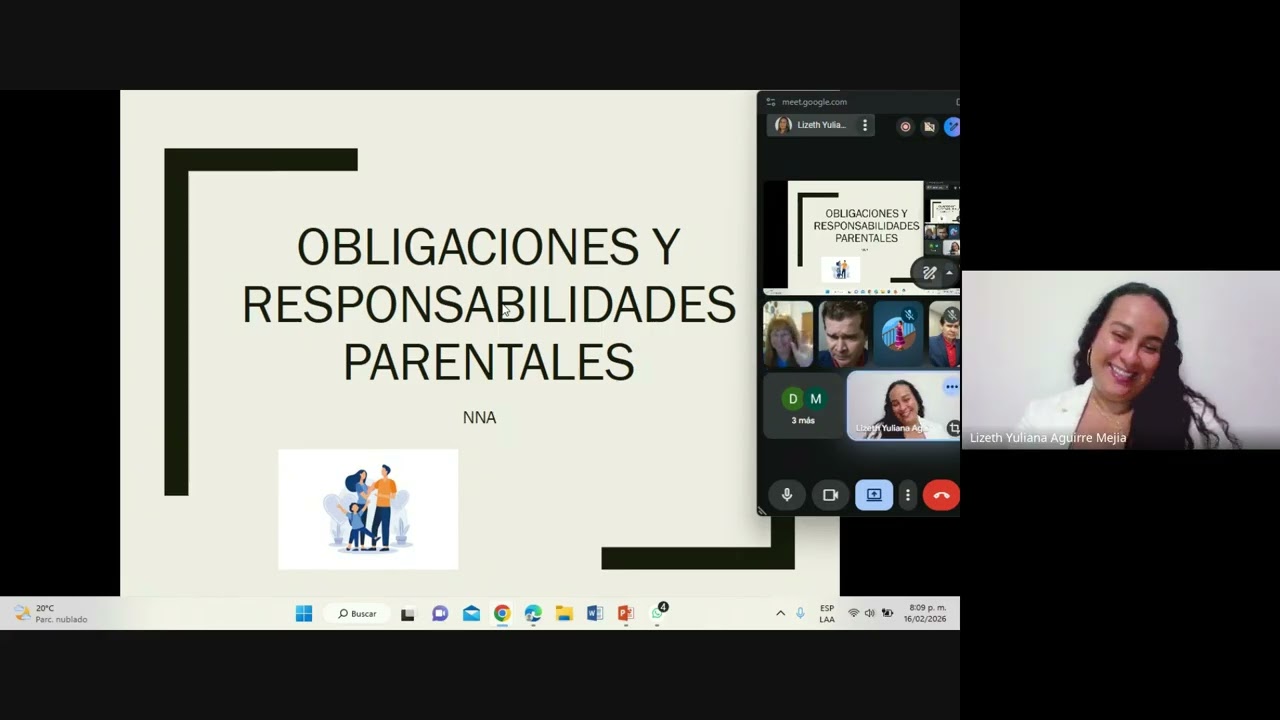
Task: Click the Lizeth Yuliana Aguirre Mejia video feed
Action: click(x=1120, y=360)
